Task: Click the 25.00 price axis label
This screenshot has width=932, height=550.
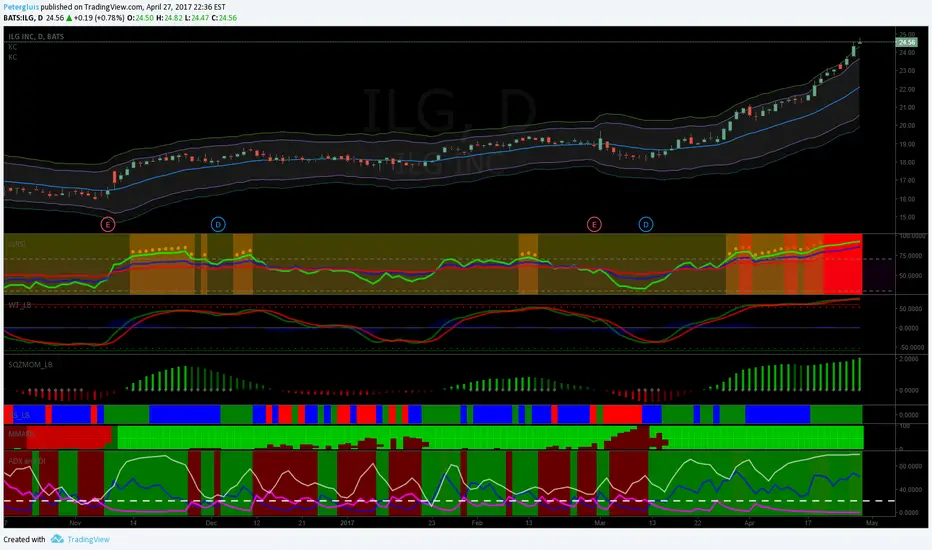Action: point(907,34)
